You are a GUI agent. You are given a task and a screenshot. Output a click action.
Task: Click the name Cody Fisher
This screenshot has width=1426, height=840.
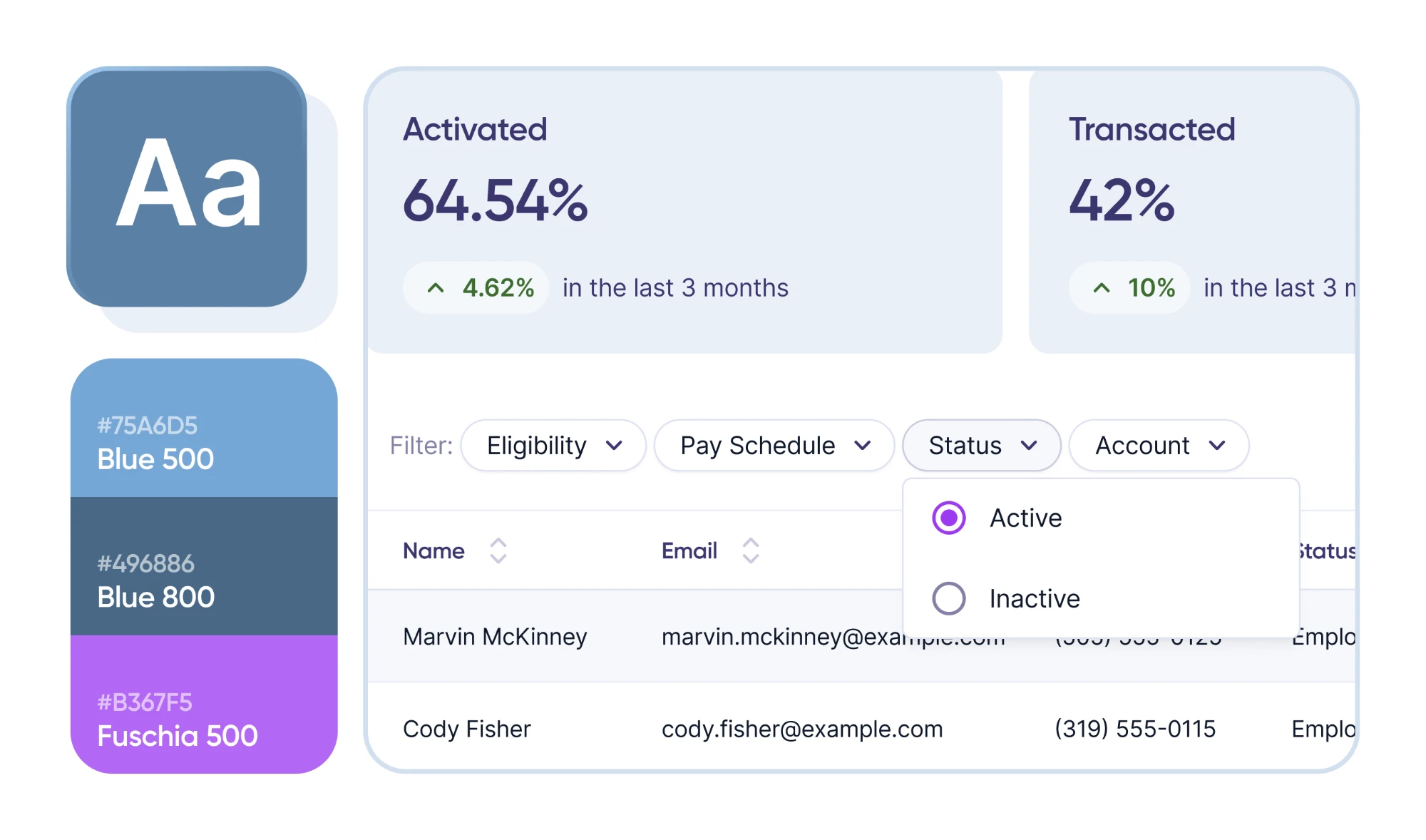click(467, 729)
